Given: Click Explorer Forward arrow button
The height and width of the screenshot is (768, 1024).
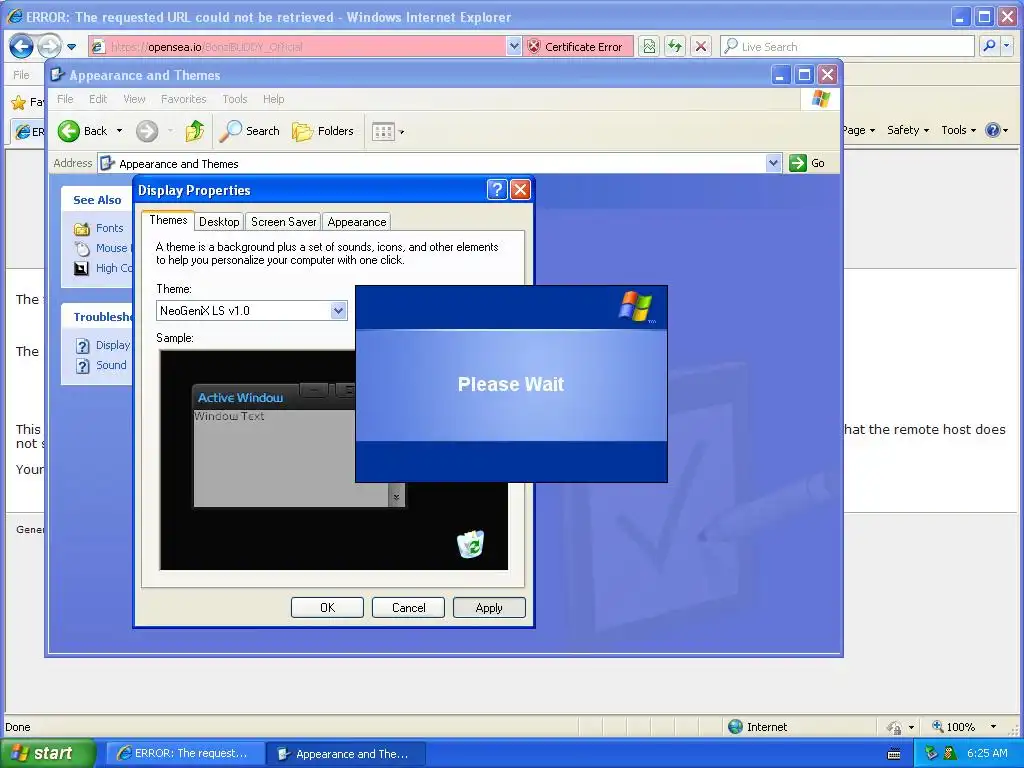Looking at the screenshot, I should click(x=147, y=131).
